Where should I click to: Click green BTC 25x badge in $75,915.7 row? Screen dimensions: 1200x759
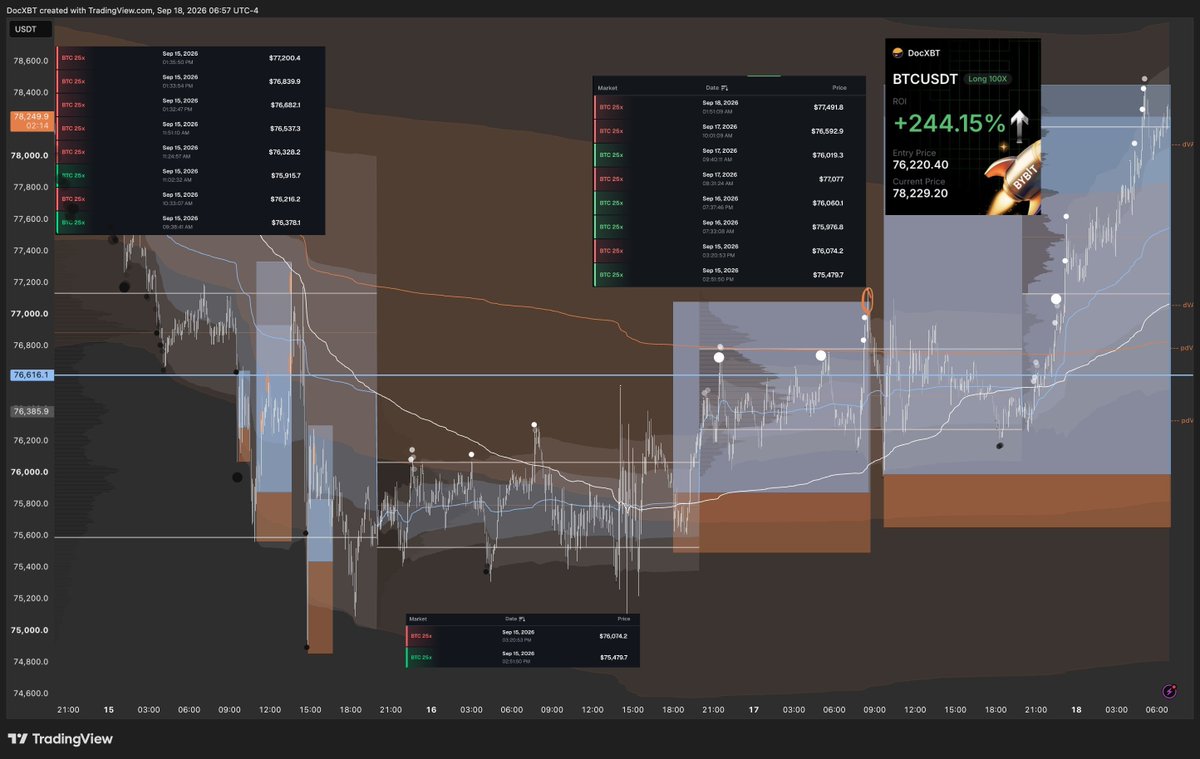pyautogui.click(x=73, y=175)
